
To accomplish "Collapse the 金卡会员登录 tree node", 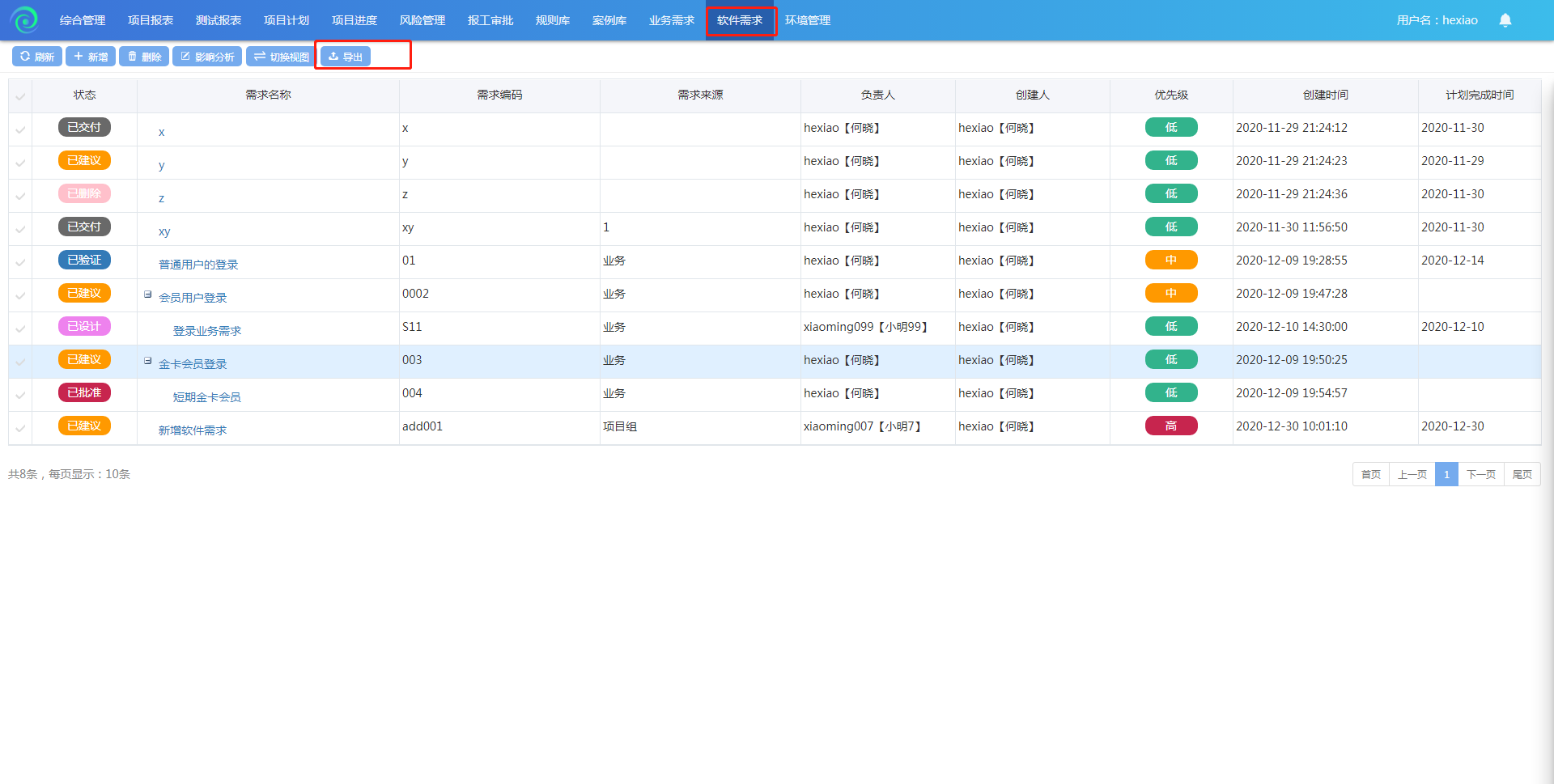I will [148, 361].
